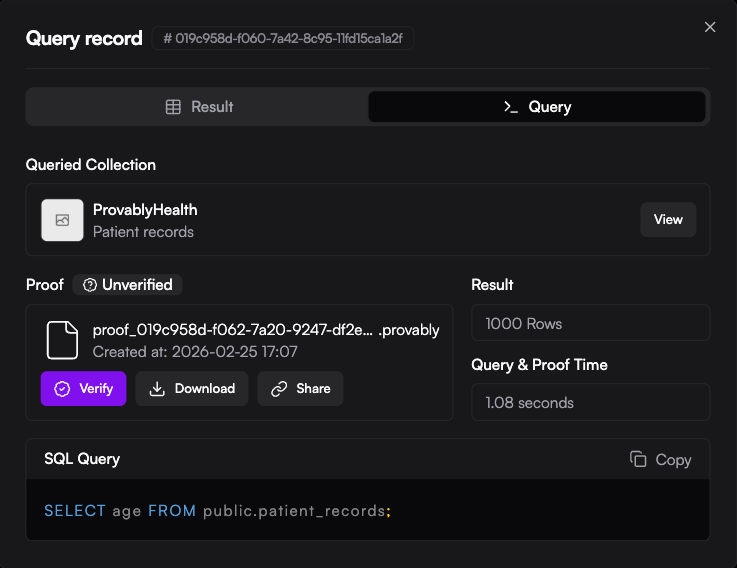Copy the SQL query
The width and height of the screenshot is (737, 568).
[x=661, y=459]
